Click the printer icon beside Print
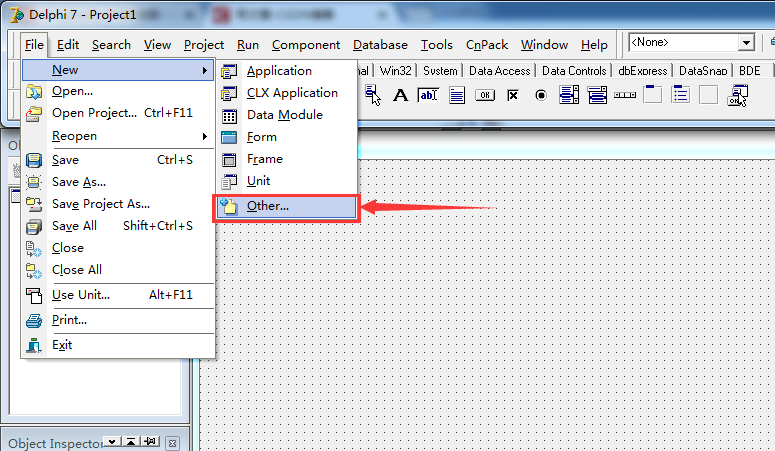775x451 pixels. click(34, 321)
